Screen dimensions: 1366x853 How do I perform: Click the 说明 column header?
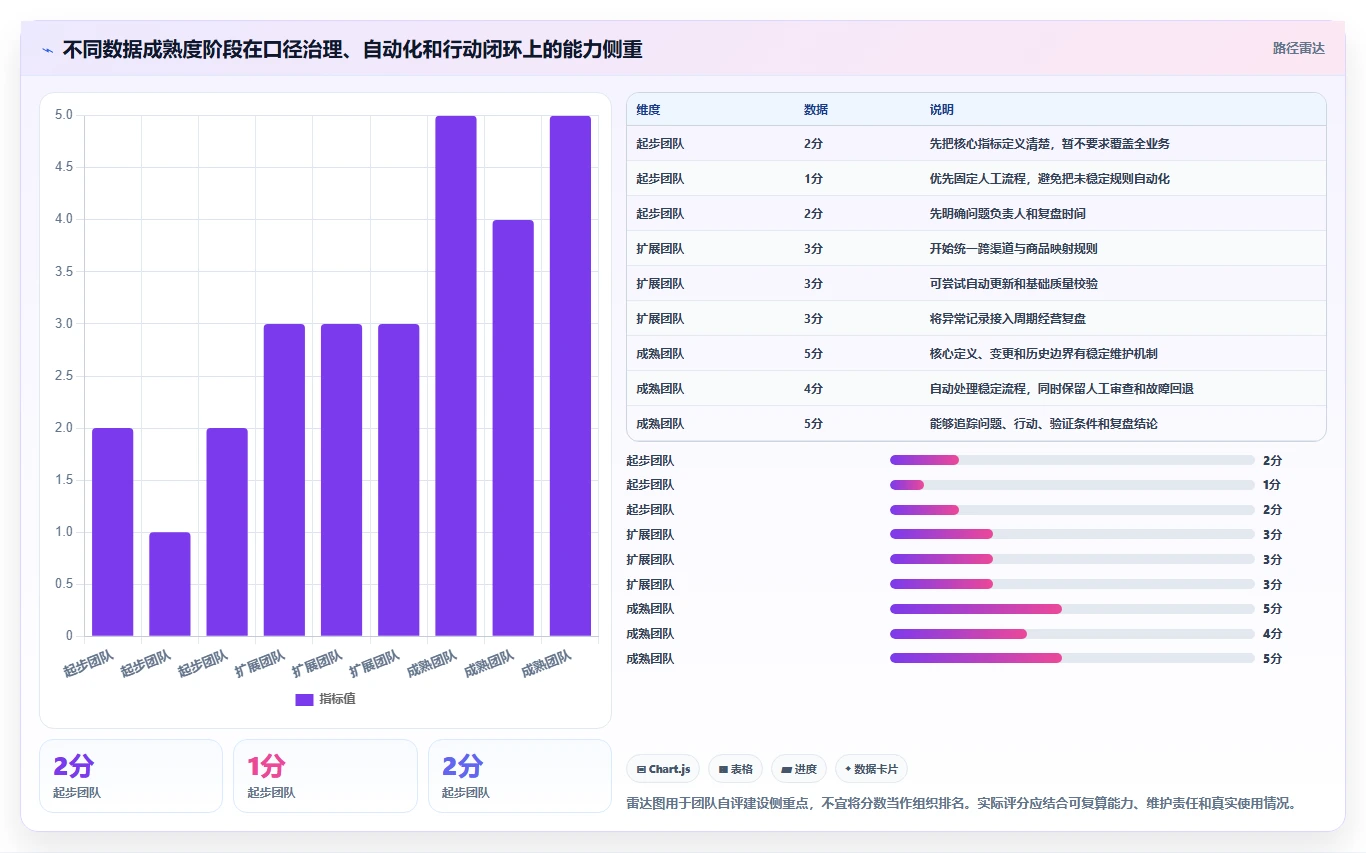pos(942,110)
